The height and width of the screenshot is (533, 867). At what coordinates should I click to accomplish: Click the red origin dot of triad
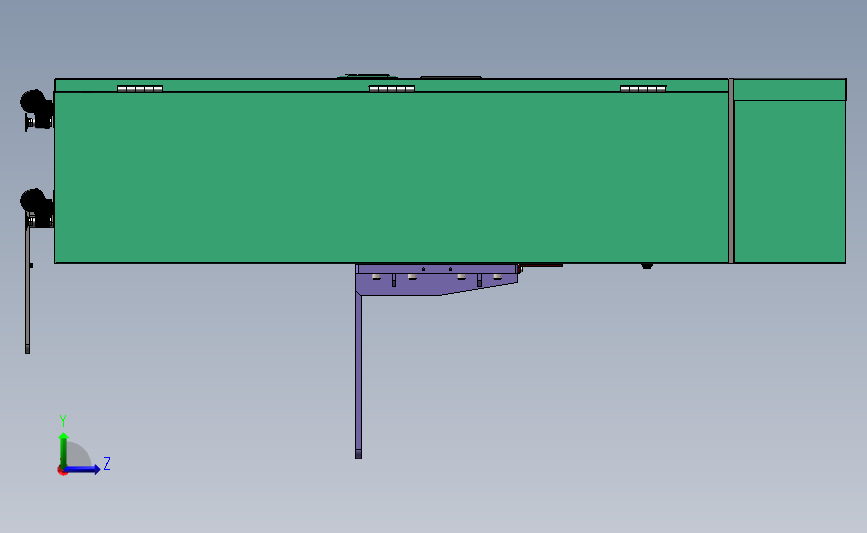62,471
